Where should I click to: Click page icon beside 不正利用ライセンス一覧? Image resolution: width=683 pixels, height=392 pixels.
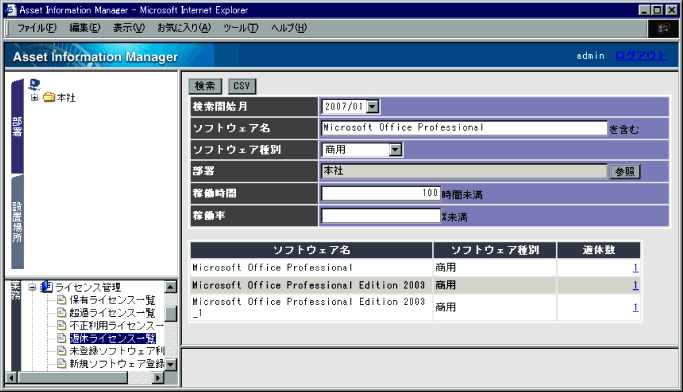(62, 325)
